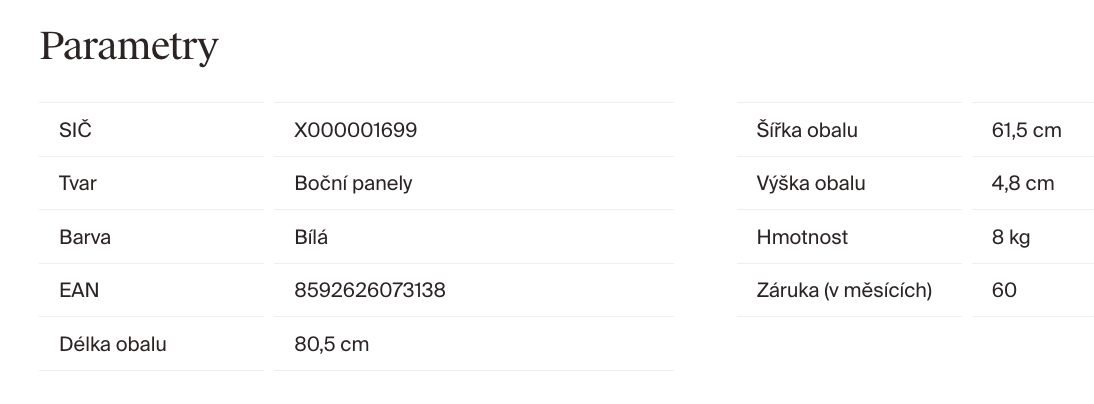The height and width of the screenshot is (404, 1094).
Task: Select the 4,8 cm height value
Action: (1023, 184)
